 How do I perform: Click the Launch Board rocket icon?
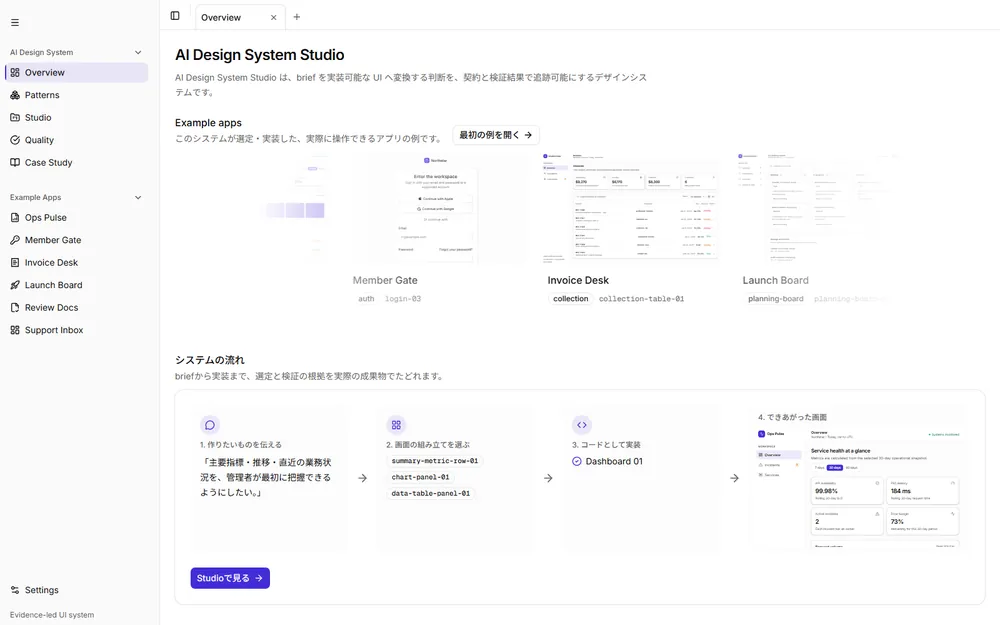[x=15, y=285]
